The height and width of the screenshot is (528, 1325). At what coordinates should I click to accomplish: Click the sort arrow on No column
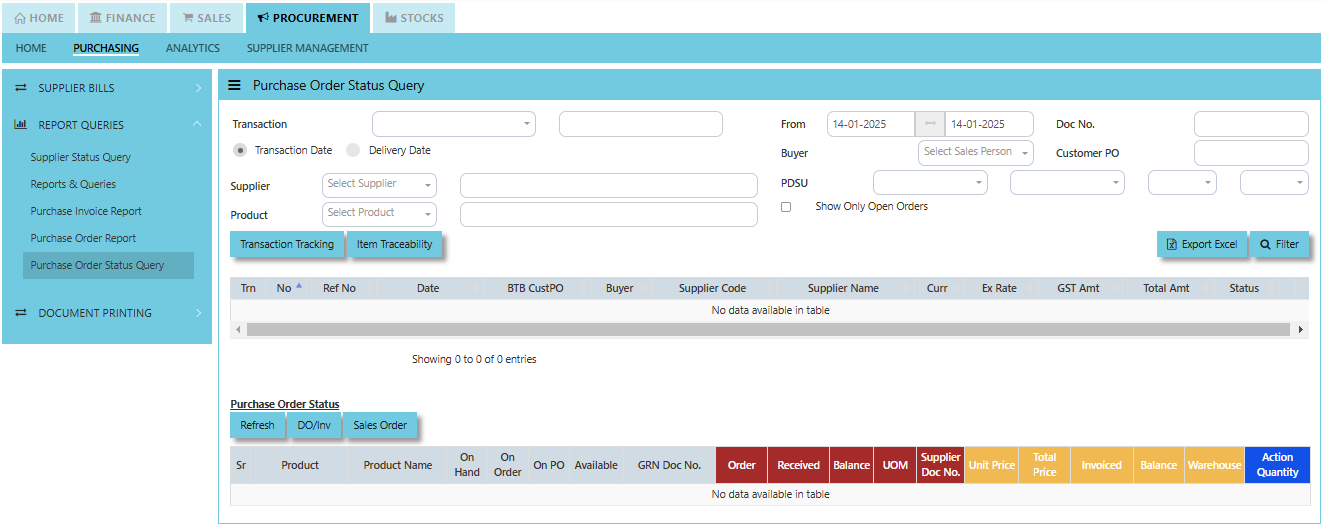(x=299, y=286)
